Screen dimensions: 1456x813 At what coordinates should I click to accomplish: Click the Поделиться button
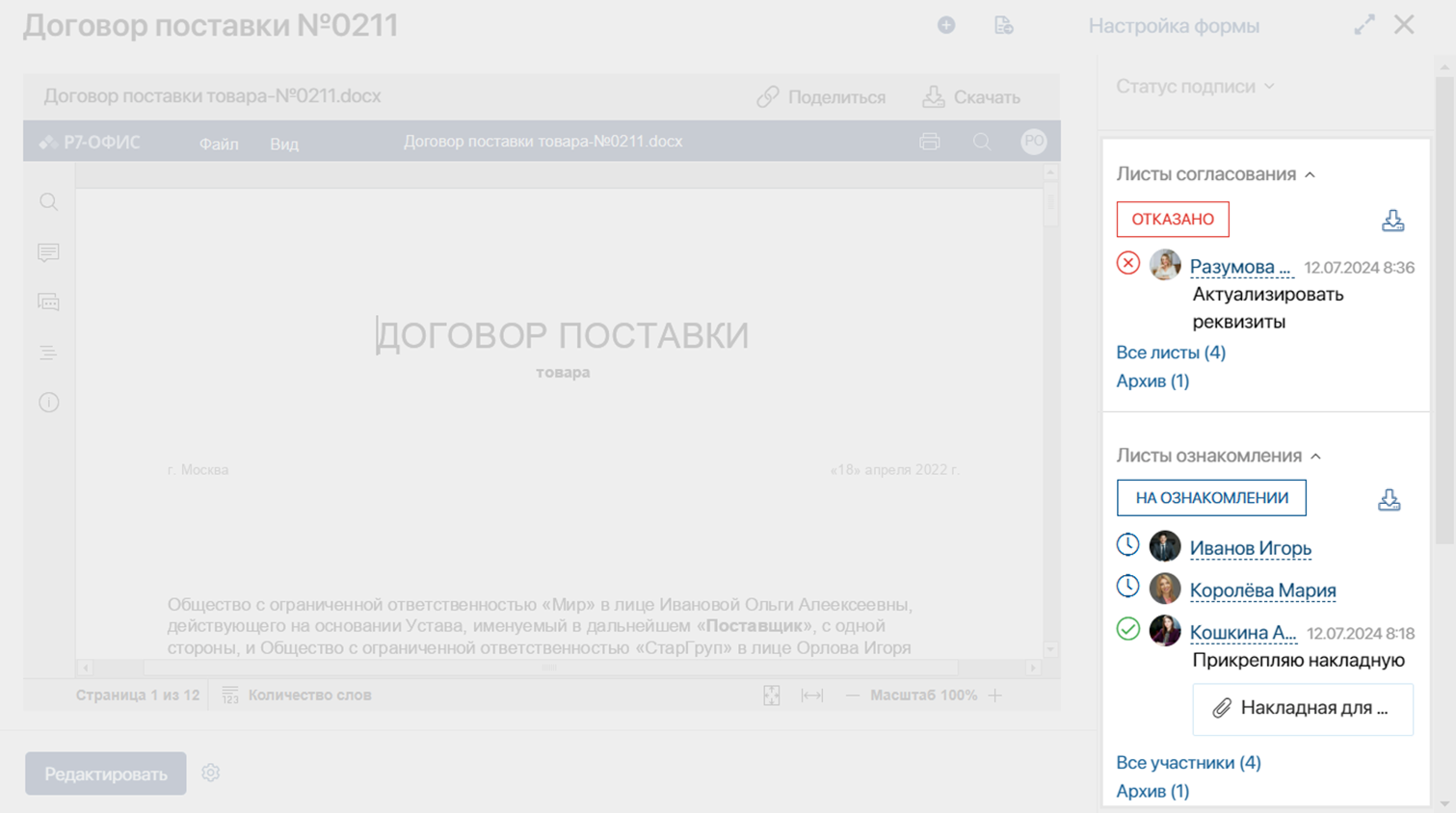click(x=821, y=97)
